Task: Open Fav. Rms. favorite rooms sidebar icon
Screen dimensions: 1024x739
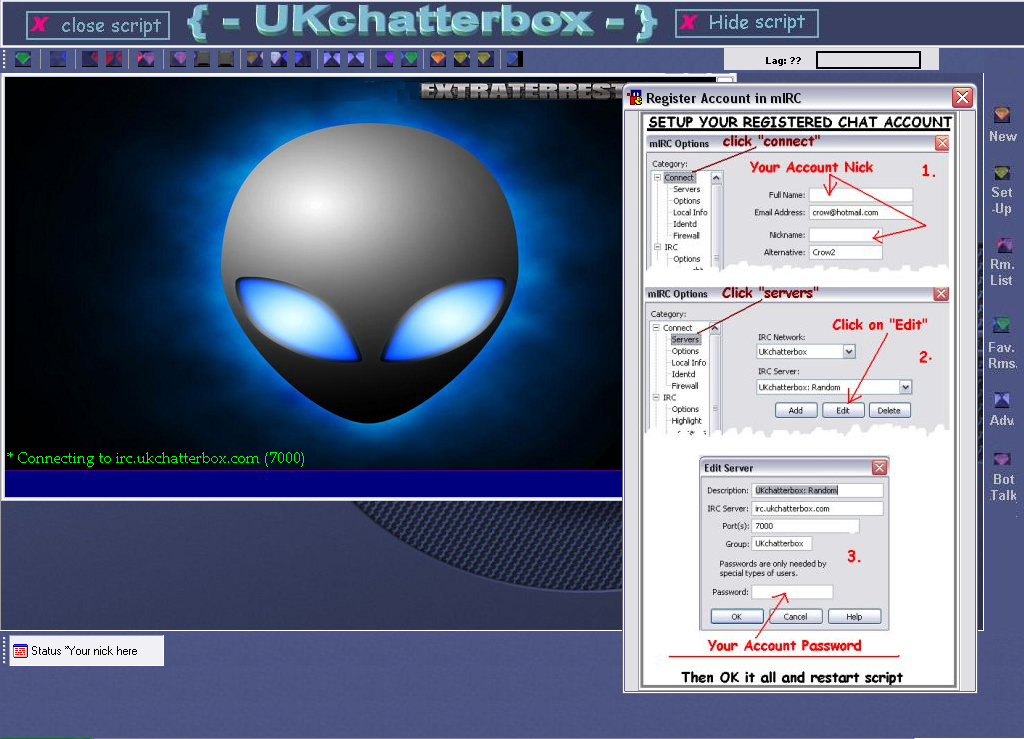Action: 1002,344
